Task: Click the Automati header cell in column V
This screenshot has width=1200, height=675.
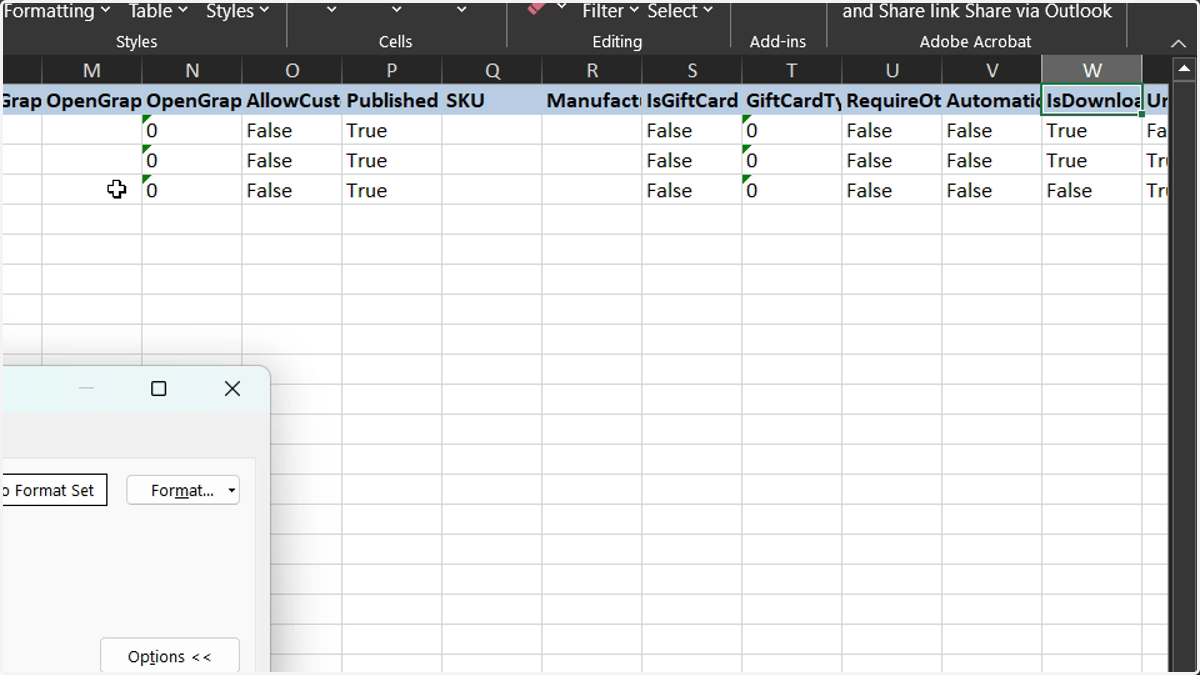Action: pyautogui.click(x=992, y=101)
